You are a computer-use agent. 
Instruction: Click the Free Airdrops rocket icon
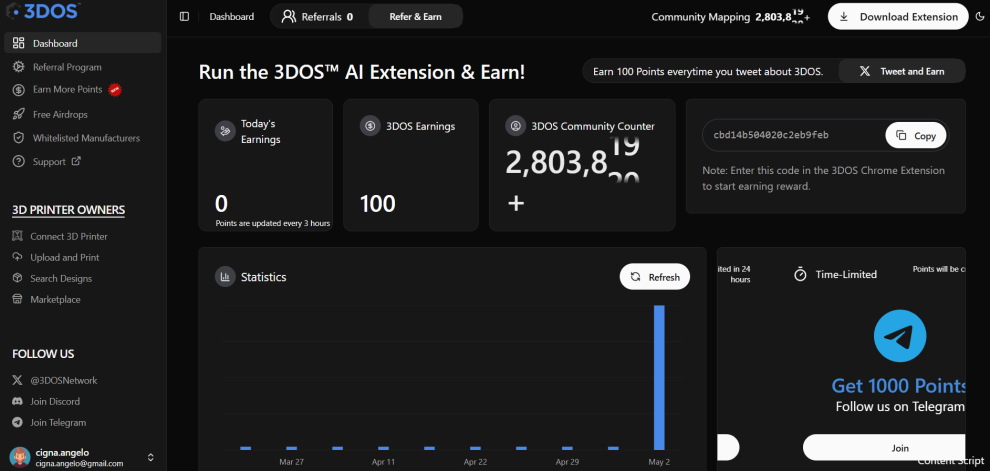tap(19, 114)
